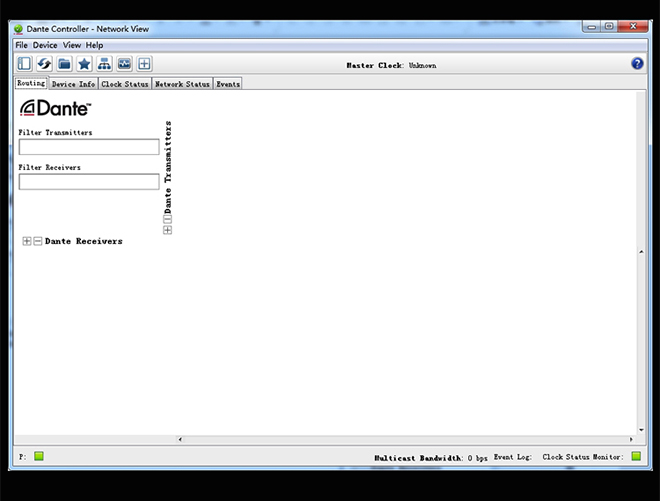Switch to the Clock Status tab
Image resolution: width=660 pixels, height=501 pixels.
[125, 84]
